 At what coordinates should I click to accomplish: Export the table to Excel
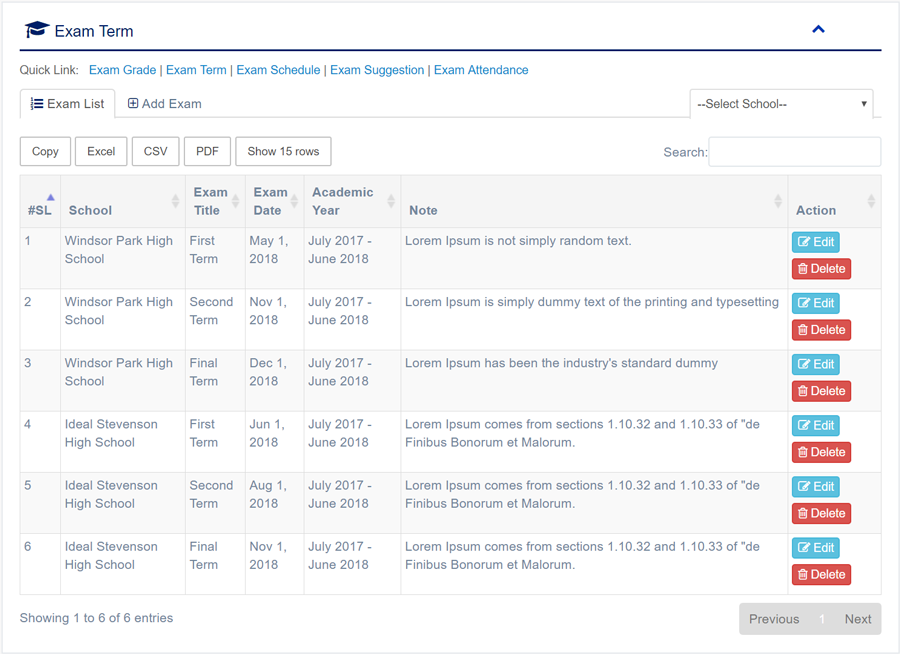pyautogui.click(x=101, y=152)
